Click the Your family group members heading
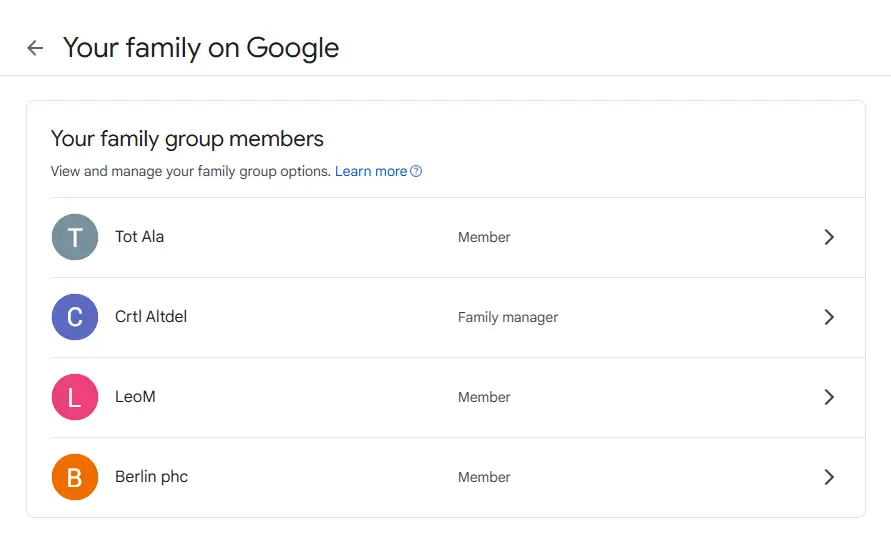The height and width of the screenshot is (542, 891). point(187,139)
